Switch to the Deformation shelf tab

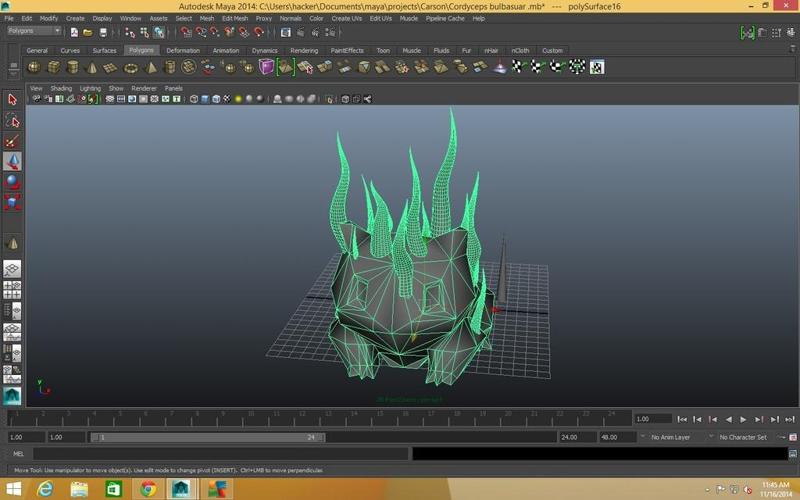pos(183,51)
